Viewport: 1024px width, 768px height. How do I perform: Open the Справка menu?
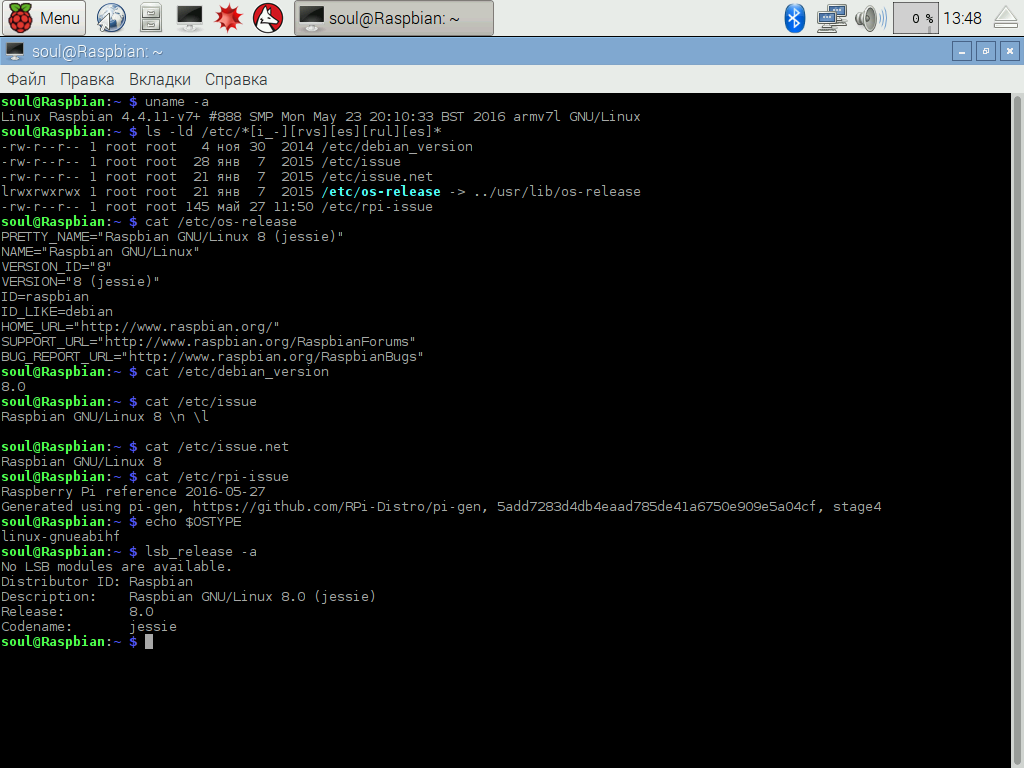tap(236, 80)
